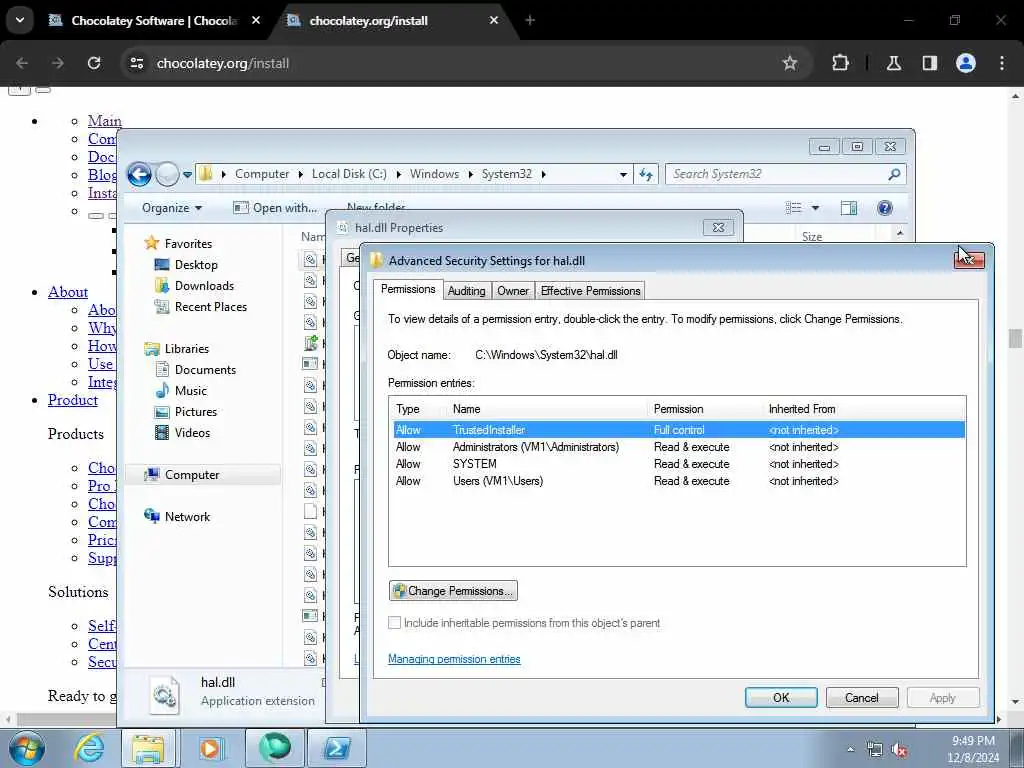Screen dimensions: 1024x768
Task: Show hidden tray icons arrow
Action: (850, 750)
